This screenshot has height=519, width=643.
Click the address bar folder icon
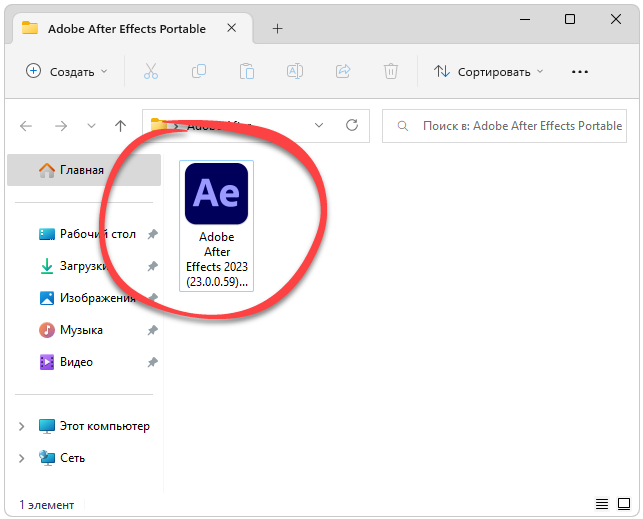[x=159, y=124]
